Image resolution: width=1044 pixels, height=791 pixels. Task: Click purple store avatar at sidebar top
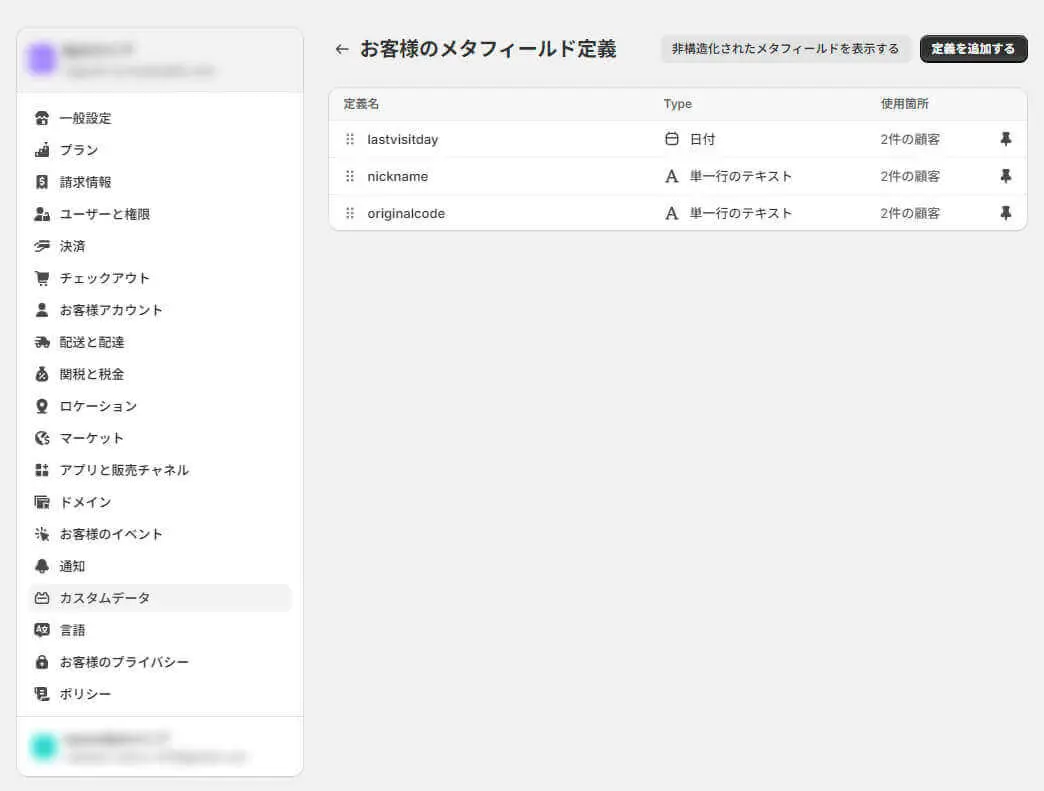point(42,59)
